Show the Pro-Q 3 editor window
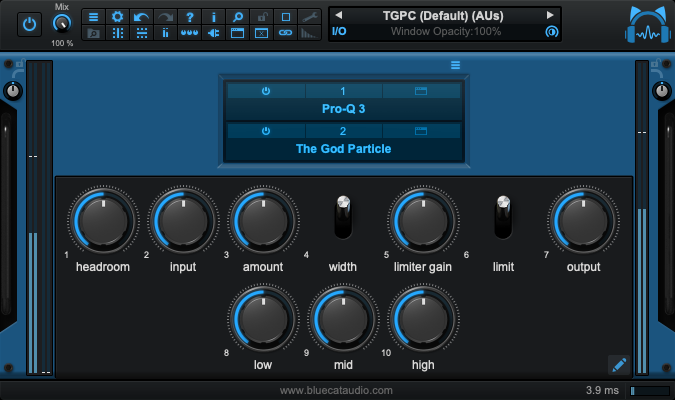 click(x=421, y=91)
